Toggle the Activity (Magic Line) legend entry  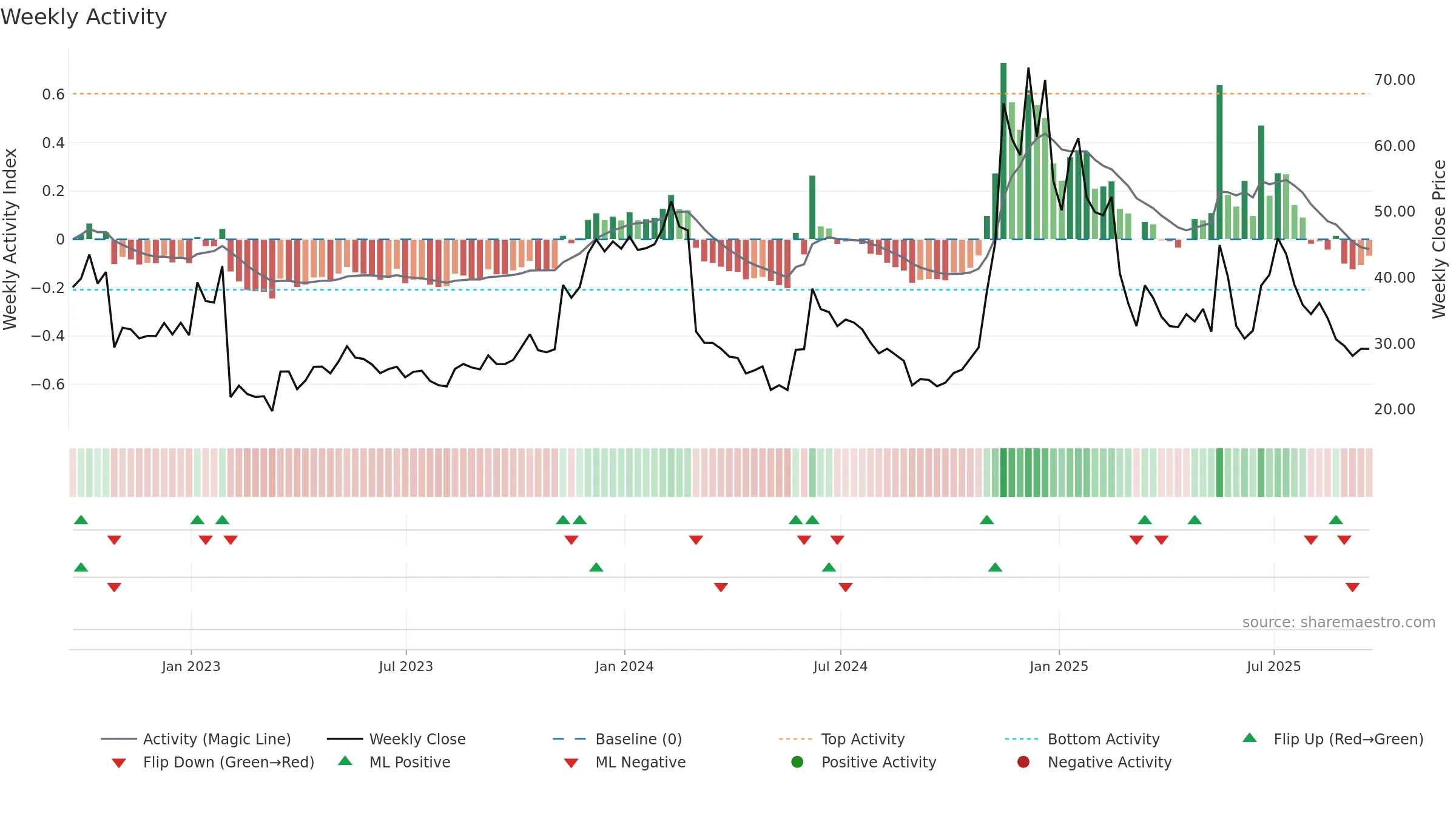point(196,739)
